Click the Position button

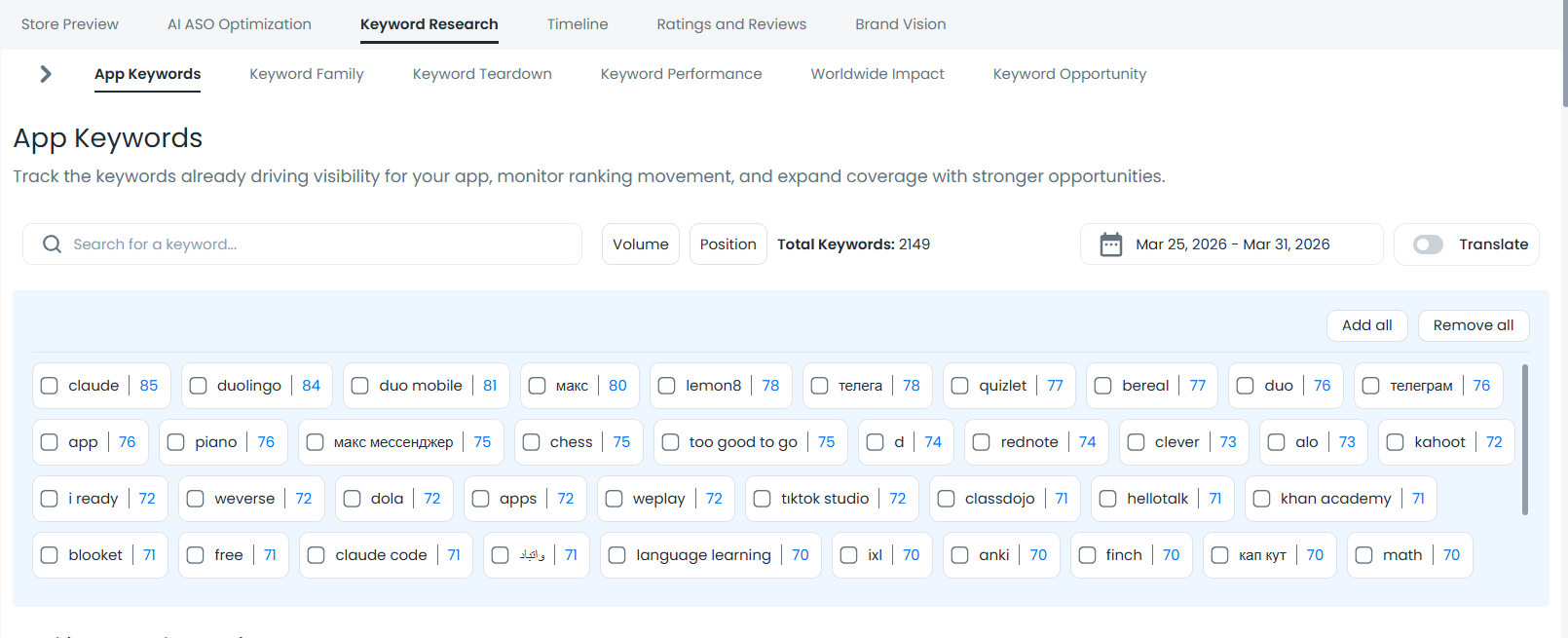728,244
